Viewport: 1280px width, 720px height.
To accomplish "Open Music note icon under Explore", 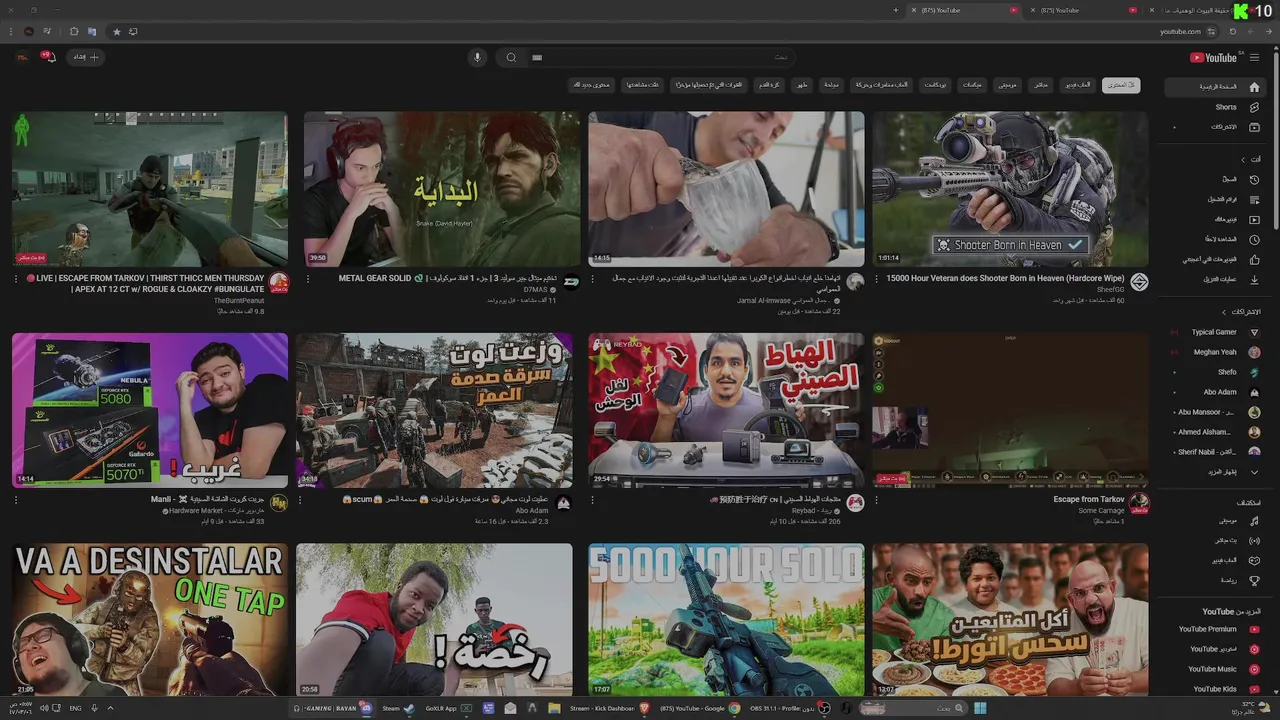I will (1254, 521).
